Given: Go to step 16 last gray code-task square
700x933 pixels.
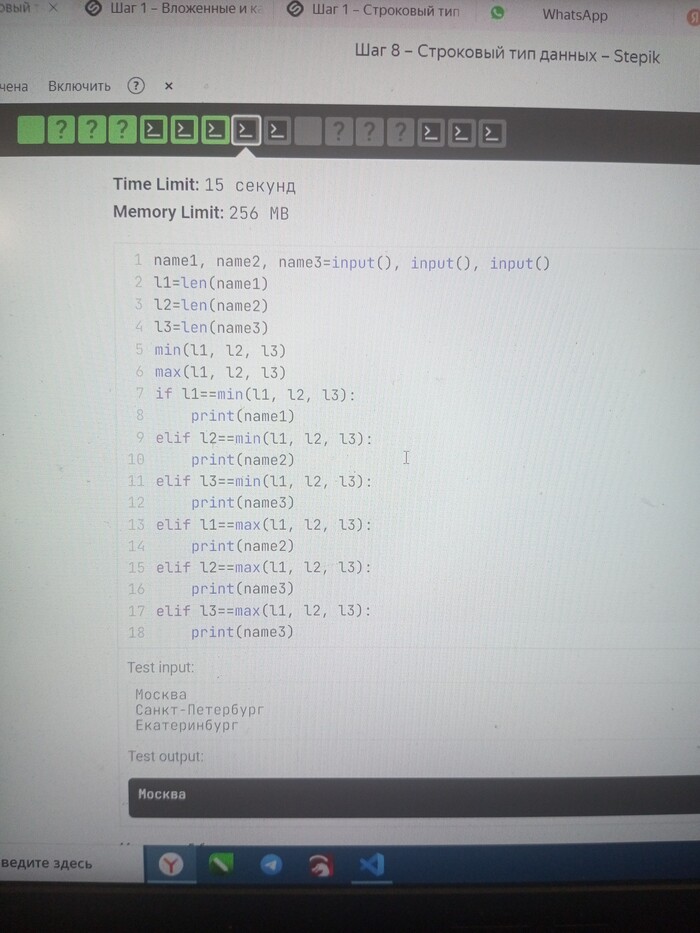Looking at the screenshot, I should coord(492,134).
